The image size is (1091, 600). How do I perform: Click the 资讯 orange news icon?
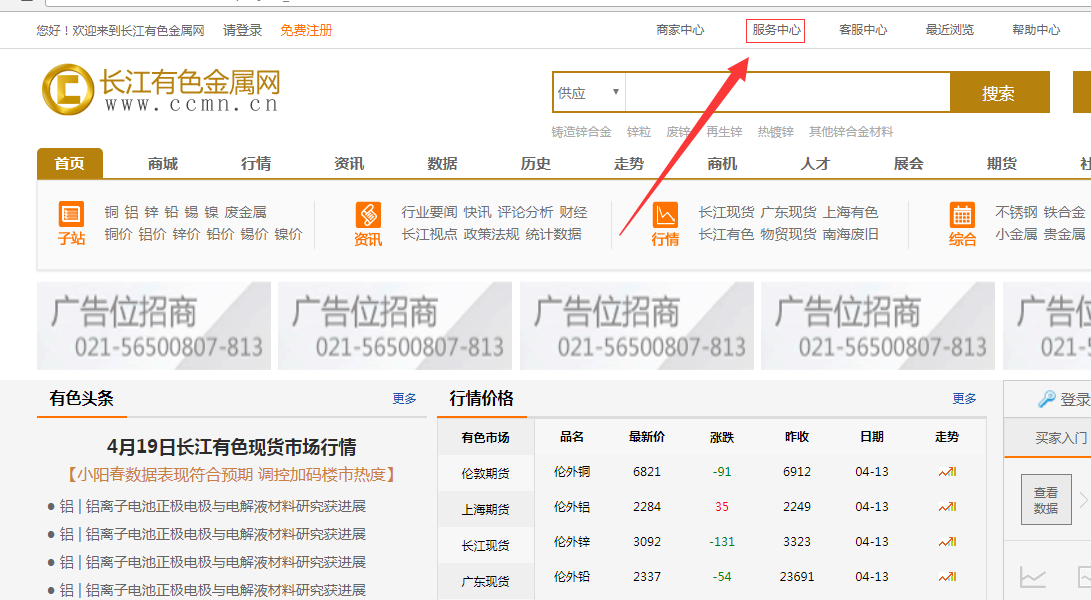coord(368,214)
